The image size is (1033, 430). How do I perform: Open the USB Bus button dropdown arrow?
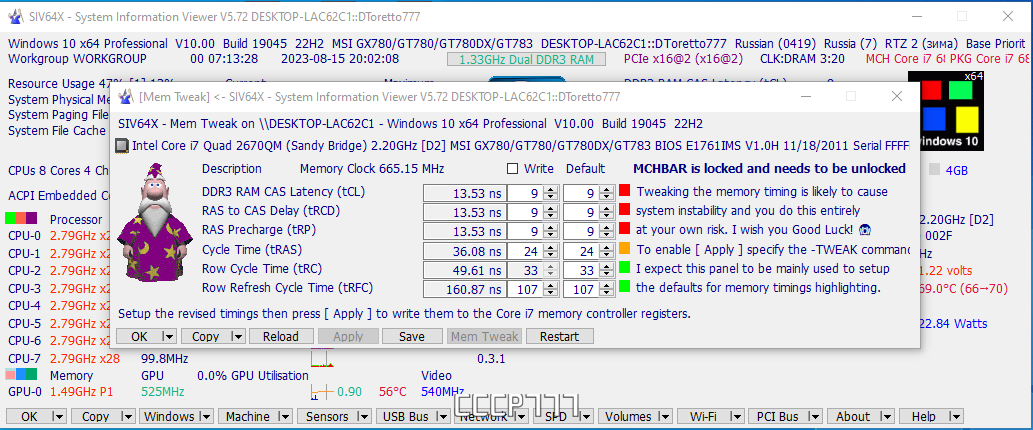441,416
